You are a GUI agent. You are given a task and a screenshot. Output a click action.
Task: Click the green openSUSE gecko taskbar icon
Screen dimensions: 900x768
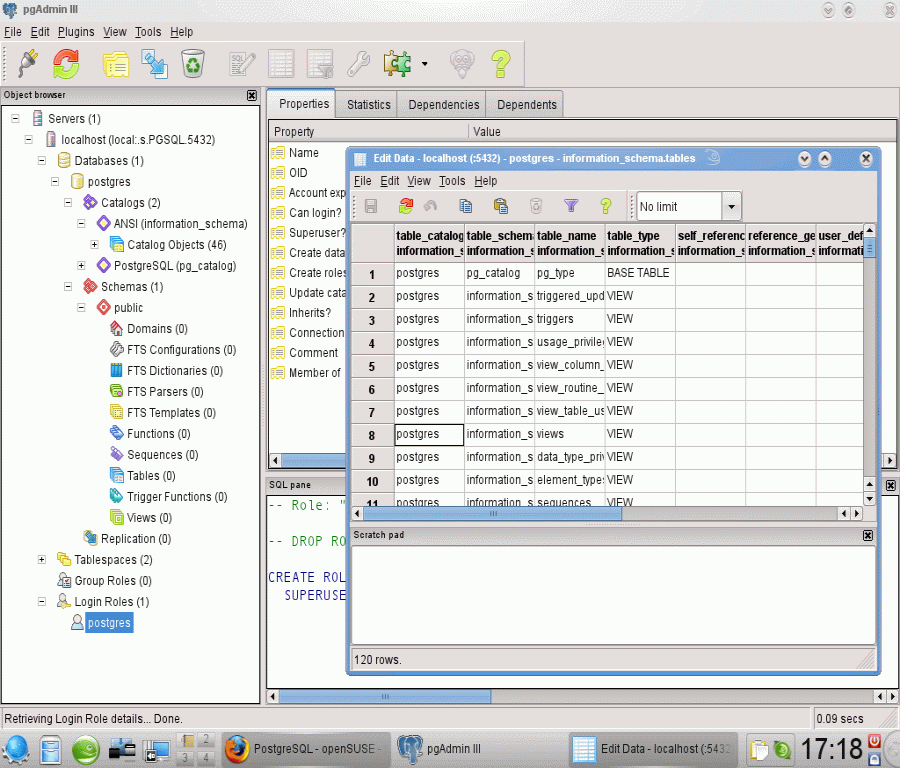[86, 750]
